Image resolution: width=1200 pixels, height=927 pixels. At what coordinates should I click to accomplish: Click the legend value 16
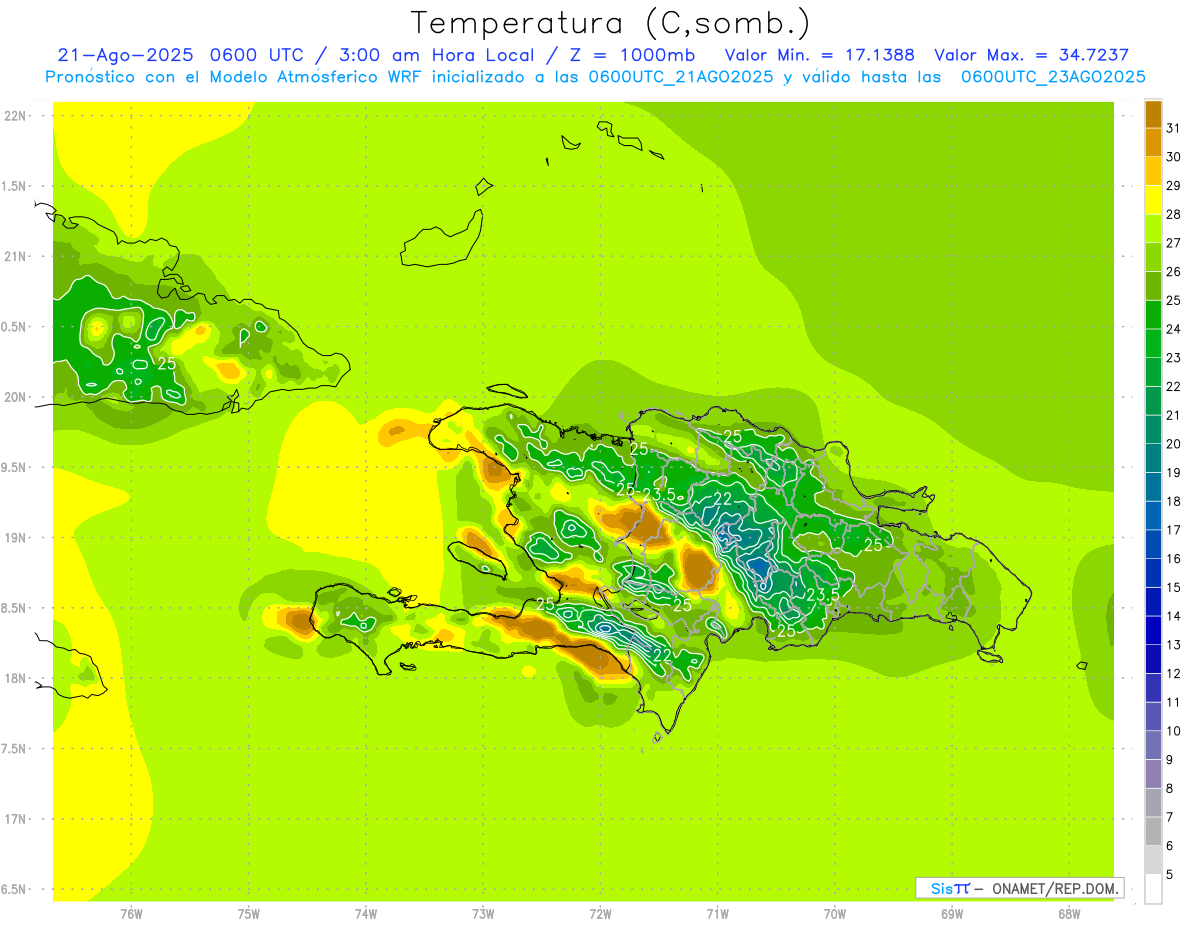coord(1174,559)
